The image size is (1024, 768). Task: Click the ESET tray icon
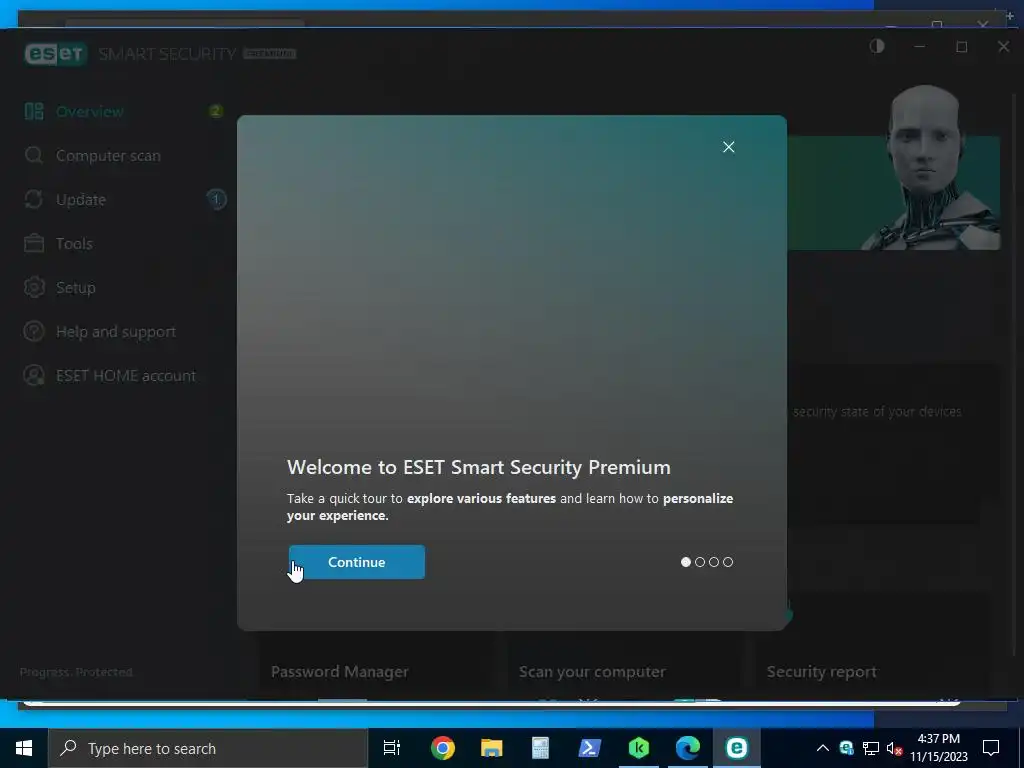[846, 748]
